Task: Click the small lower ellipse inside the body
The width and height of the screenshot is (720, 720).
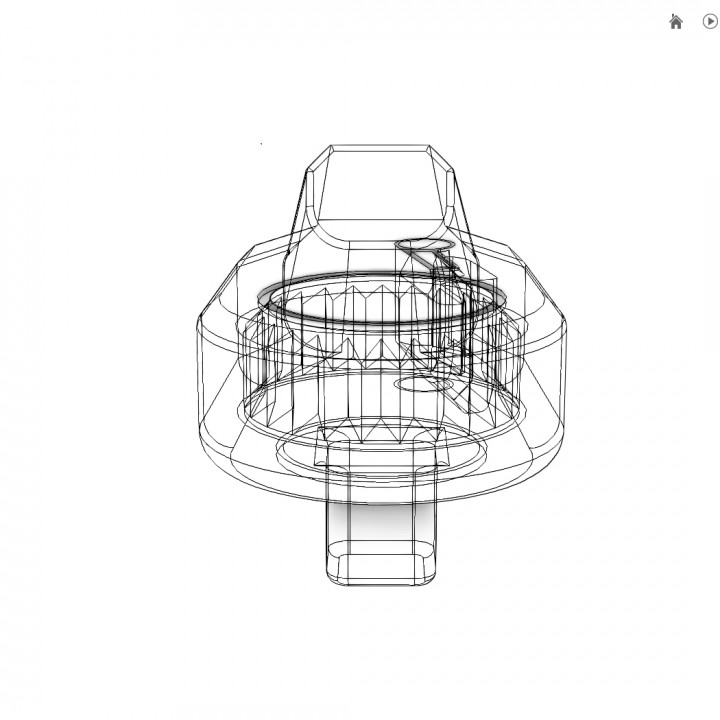Action: tap(420, 383)
